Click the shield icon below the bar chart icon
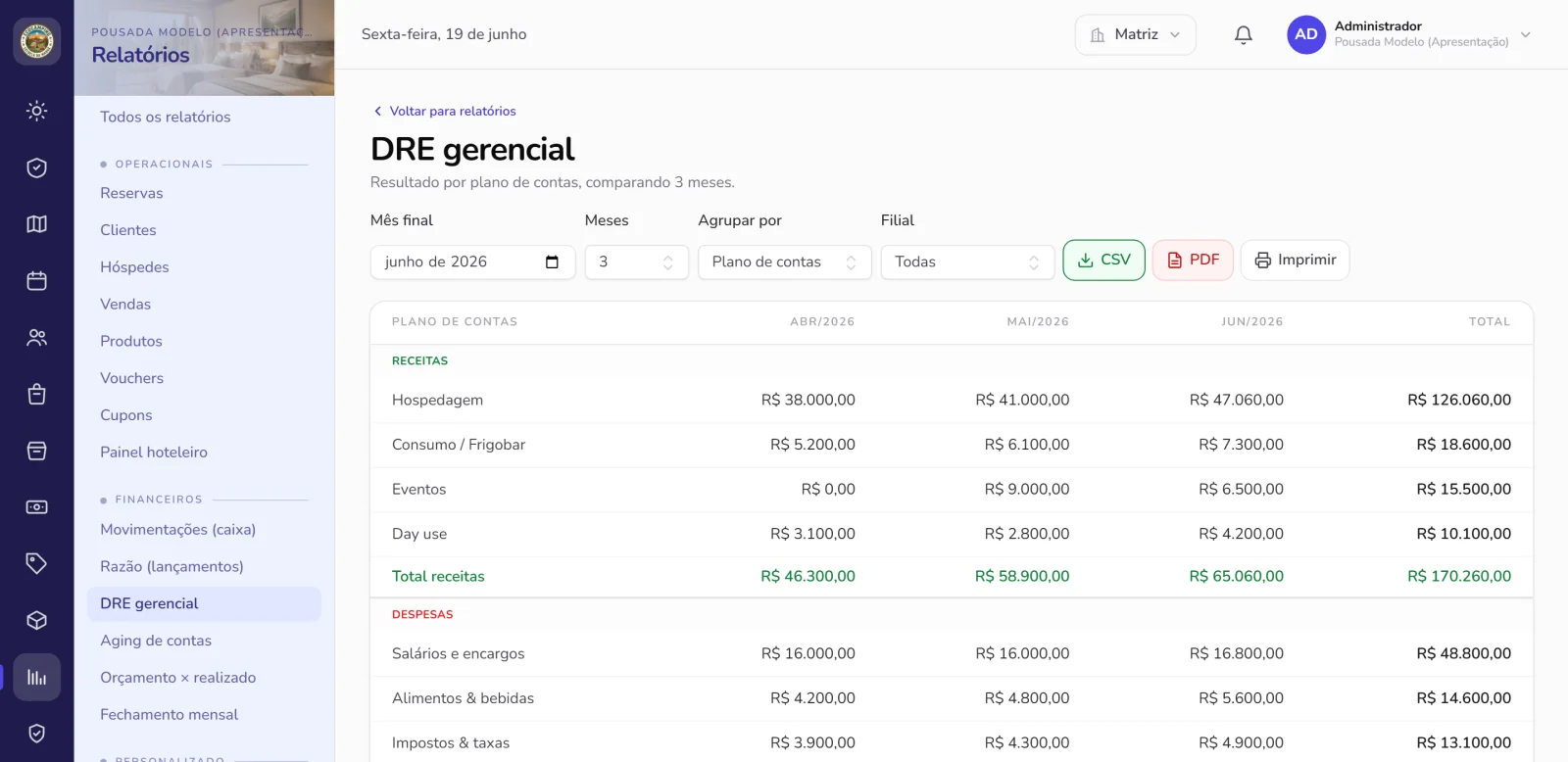 (37, 734)
